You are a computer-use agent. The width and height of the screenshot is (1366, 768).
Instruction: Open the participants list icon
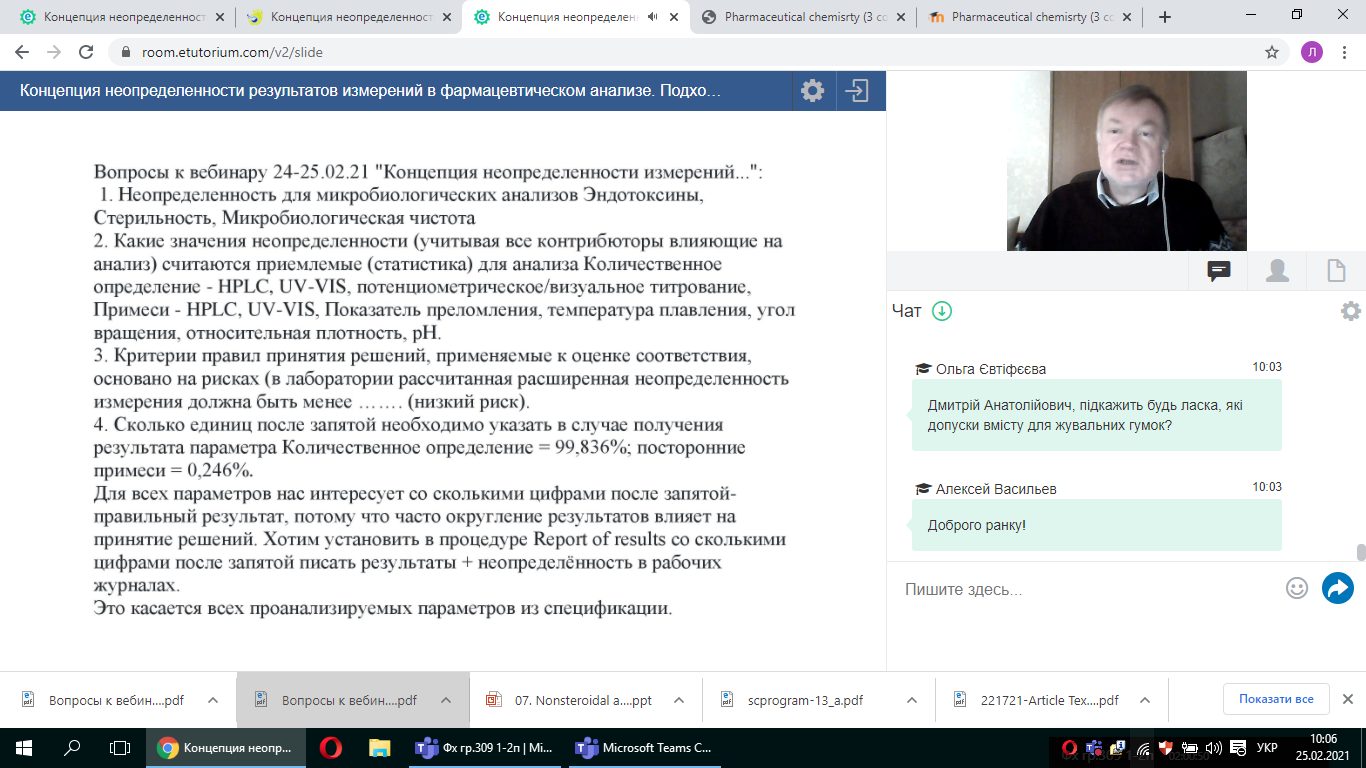1277,271
